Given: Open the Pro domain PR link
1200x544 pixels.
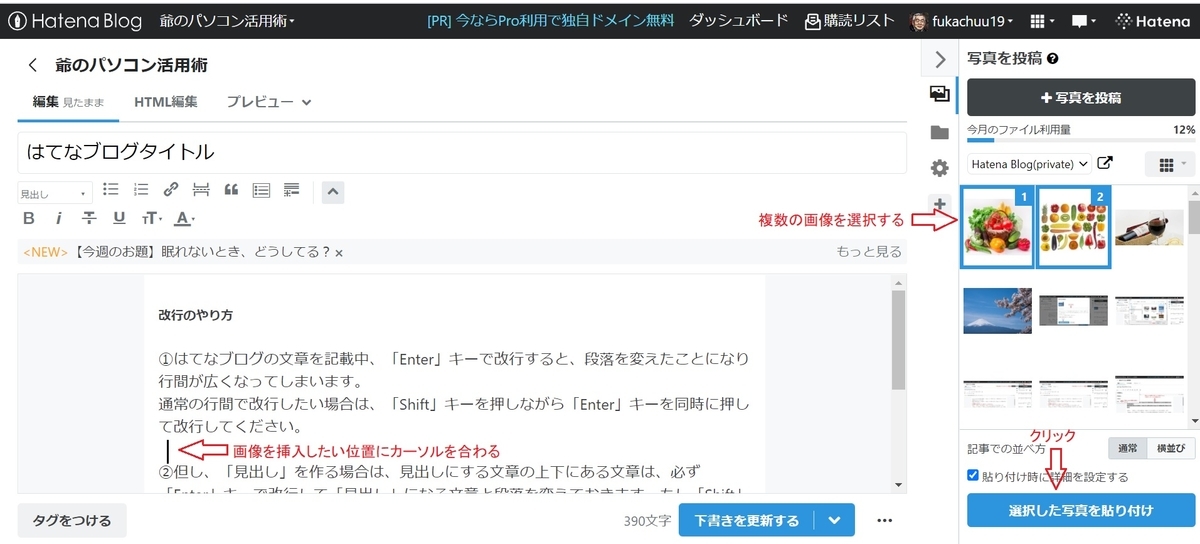Looking at the screenshot, I should coord(550,20).
